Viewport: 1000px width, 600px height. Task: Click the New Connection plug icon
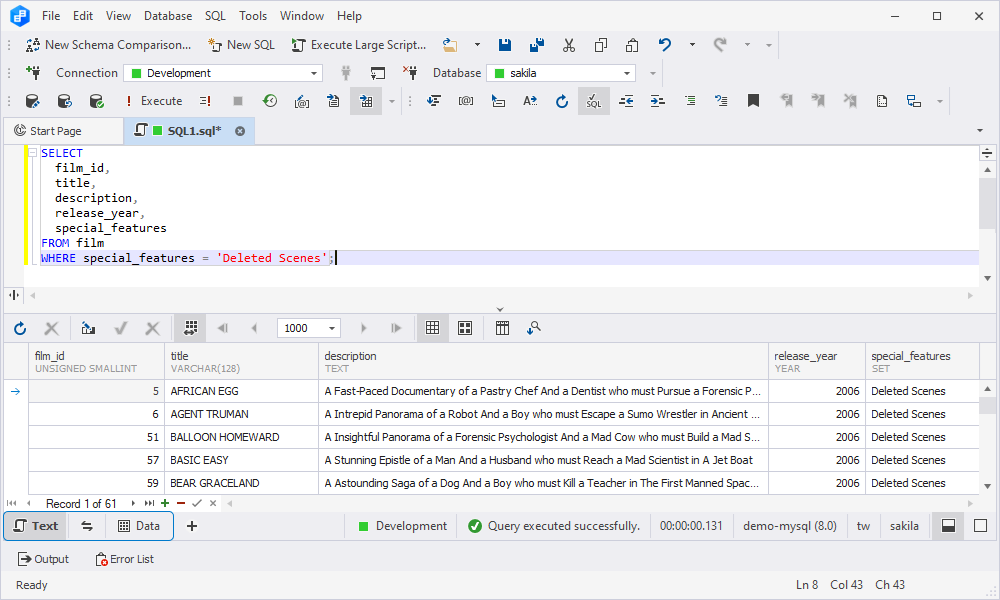coord(33,73)
